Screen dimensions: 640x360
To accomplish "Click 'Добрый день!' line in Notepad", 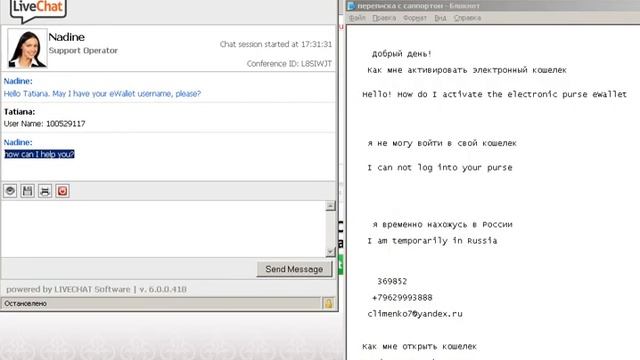I will tap(402, 53).
